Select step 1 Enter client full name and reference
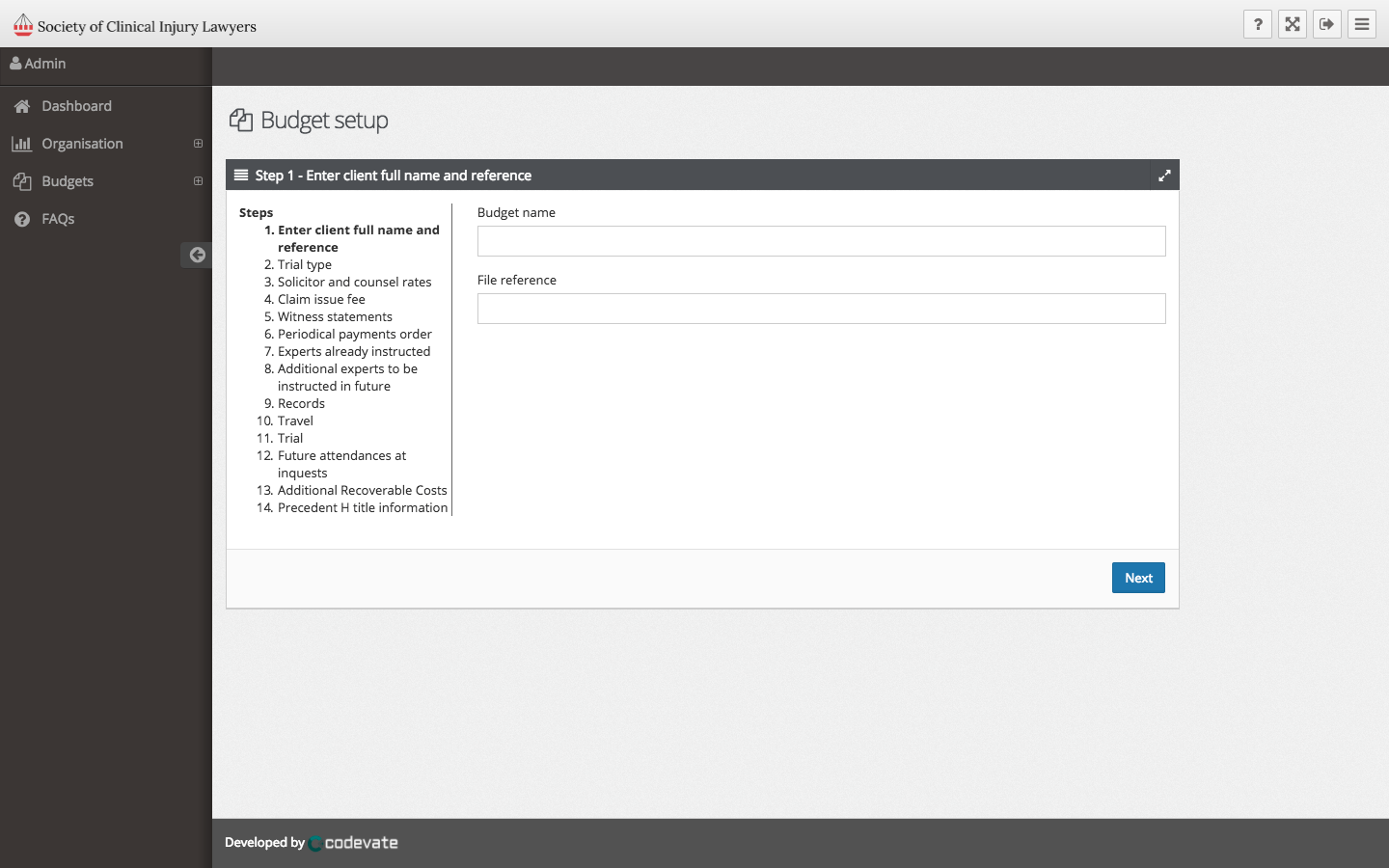This screenshot has width=1389, height=868. point(358,238)
